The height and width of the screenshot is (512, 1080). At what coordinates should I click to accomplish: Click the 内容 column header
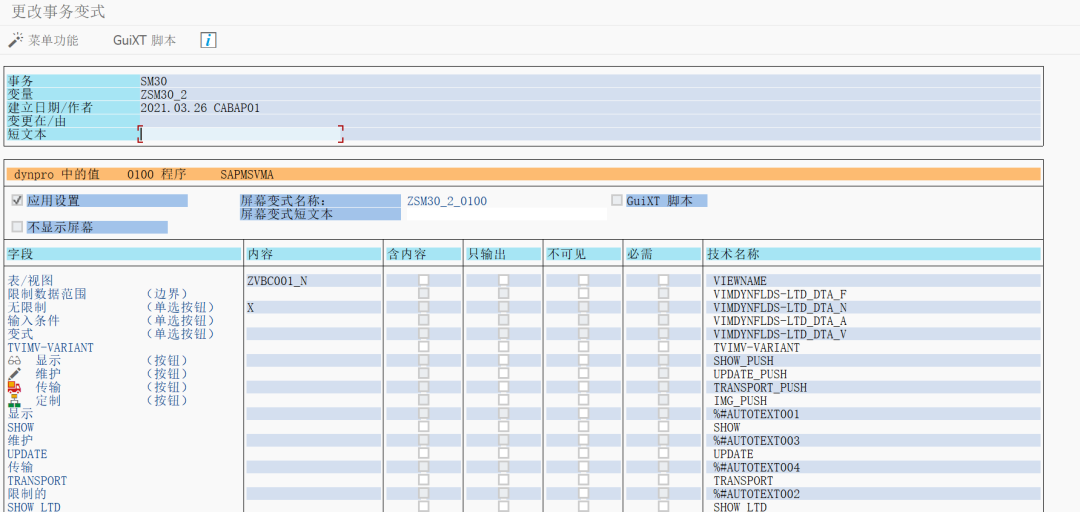coord(313,254)
